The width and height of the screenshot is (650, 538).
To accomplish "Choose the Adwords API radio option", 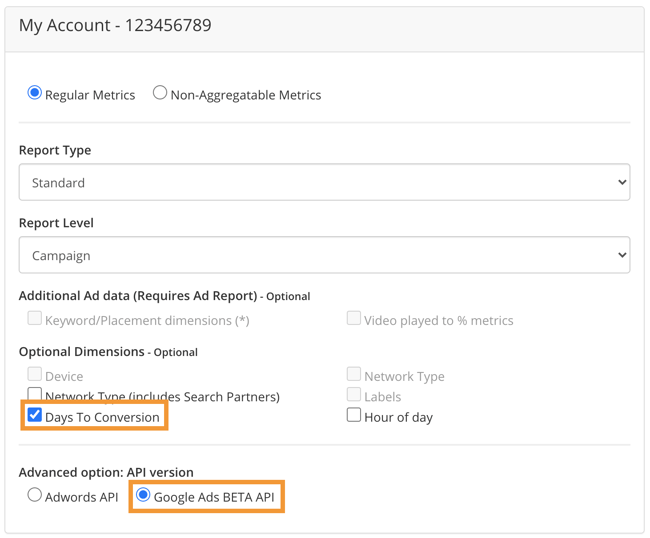I will click(x=35, y=495).
